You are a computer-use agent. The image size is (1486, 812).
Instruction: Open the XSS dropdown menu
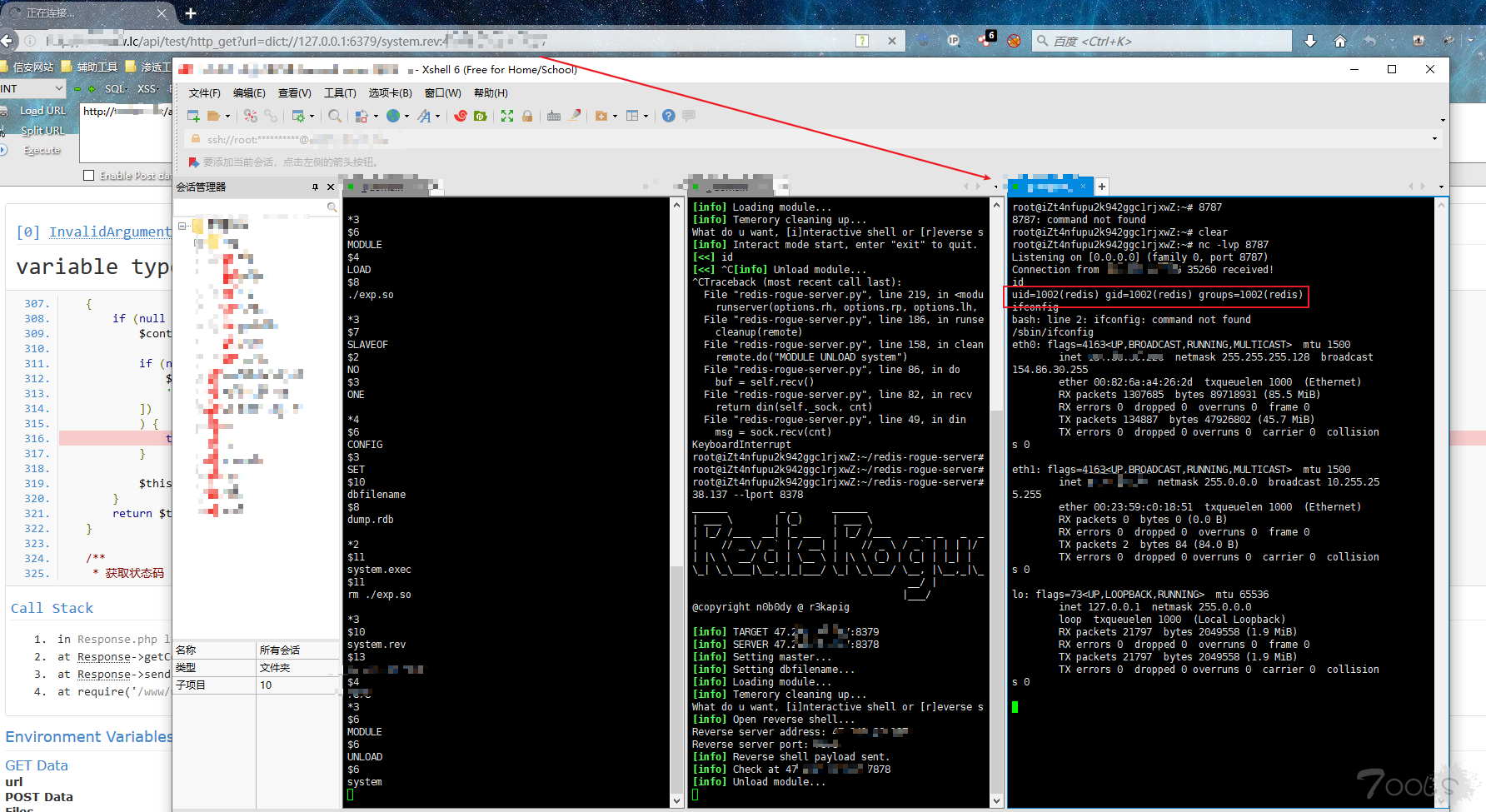[148, 88]
